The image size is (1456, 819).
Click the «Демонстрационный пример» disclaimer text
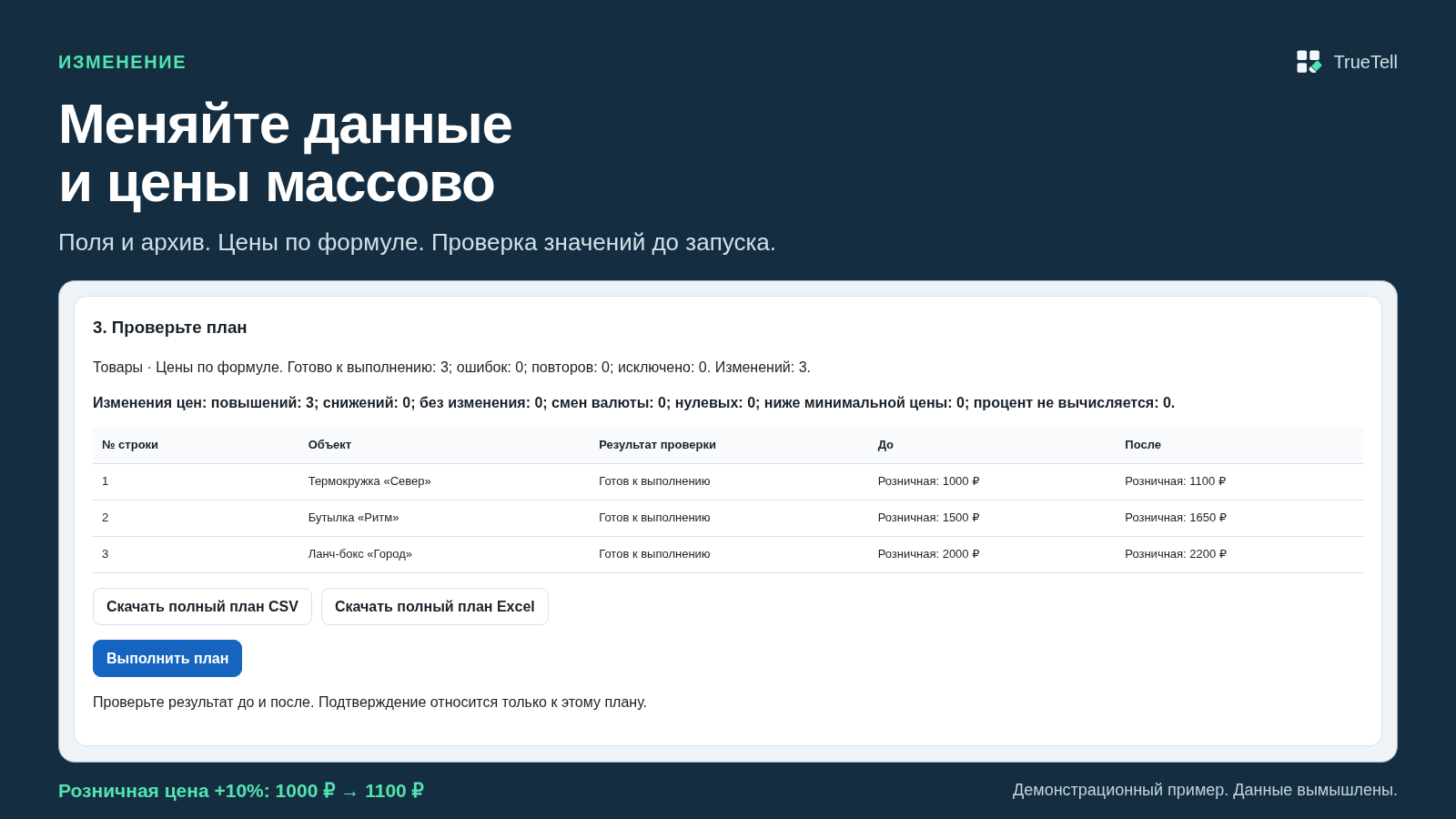pyautogui.click(x=1205, y=790)
